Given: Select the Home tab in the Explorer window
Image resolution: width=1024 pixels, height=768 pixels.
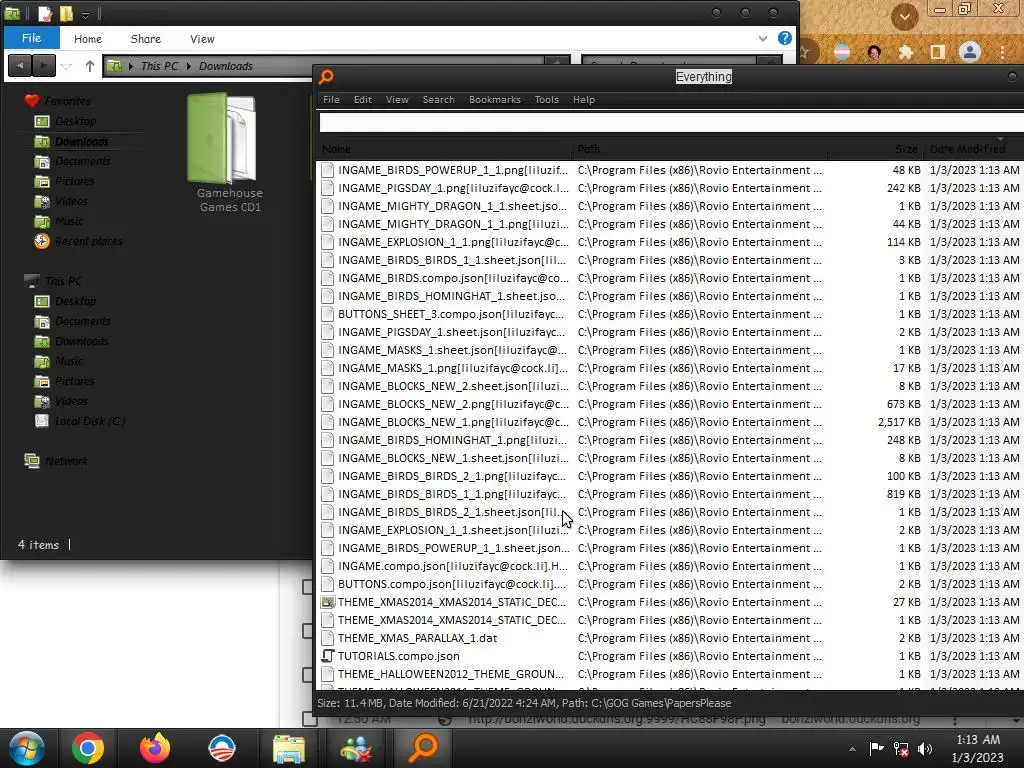Looking at the screenshot, I should coord(88,39).
